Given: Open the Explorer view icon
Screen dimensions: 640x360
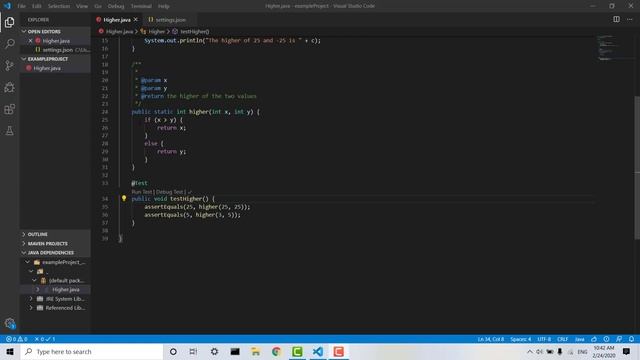Looking at the screenshot, I should pos(9,22).
